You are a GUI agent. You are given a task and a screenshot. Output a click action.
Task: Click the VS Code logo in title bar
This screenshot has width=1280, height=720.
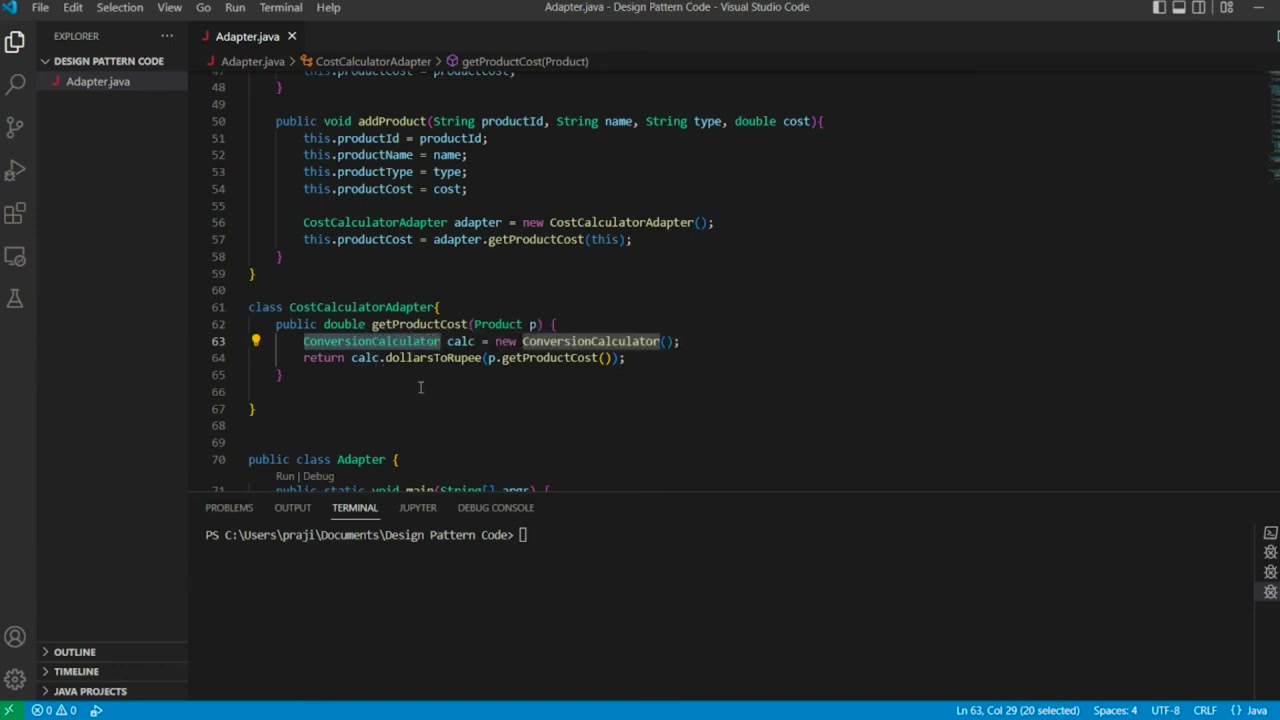(x=10, y=7)
